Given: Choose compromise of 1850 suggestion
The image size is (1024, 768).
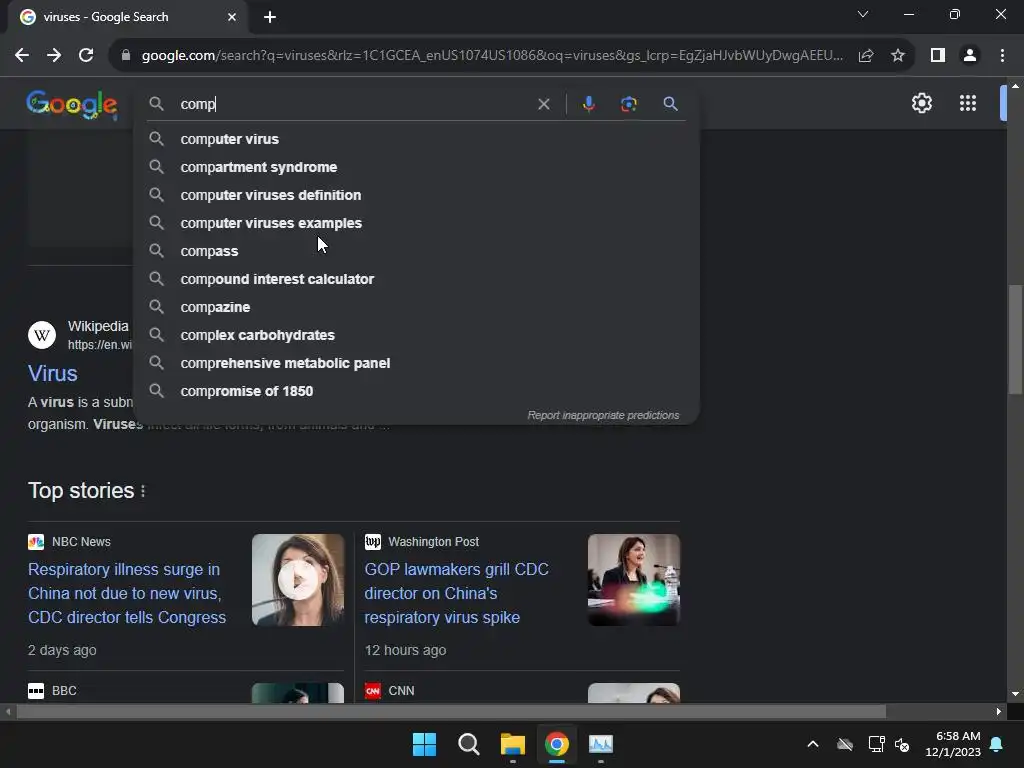Looking at the screenshot, I should click(x=416, y=391).
